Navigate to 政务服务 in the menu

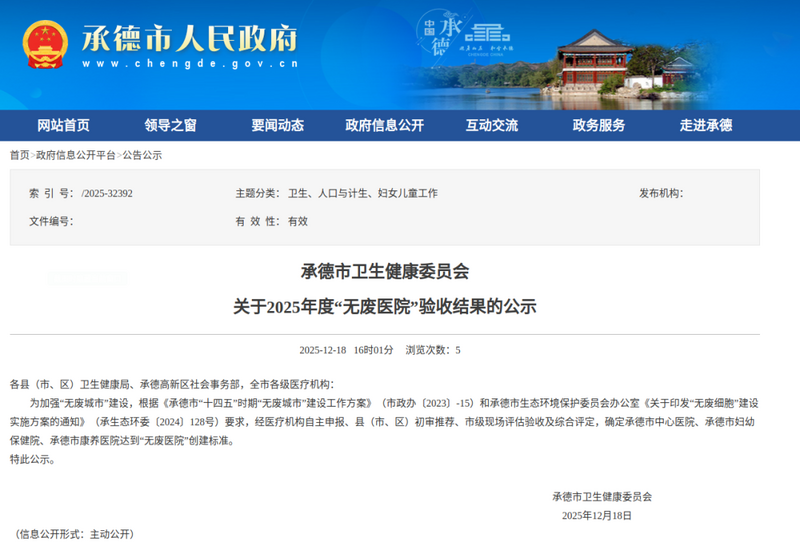(x=598, y=125)
